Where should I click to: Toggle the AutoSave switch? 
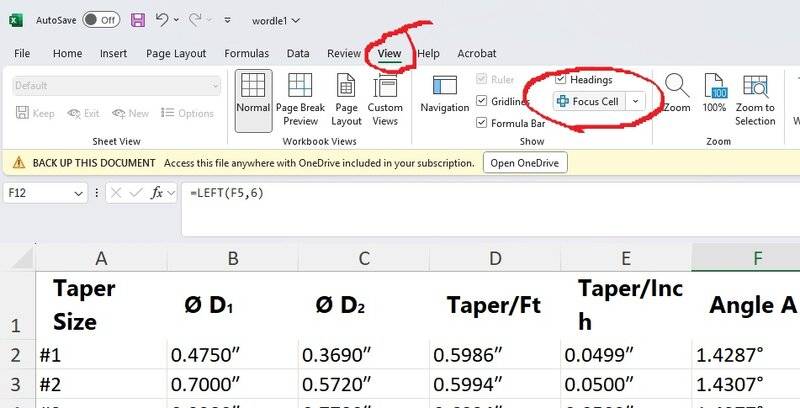coord(101,20)
